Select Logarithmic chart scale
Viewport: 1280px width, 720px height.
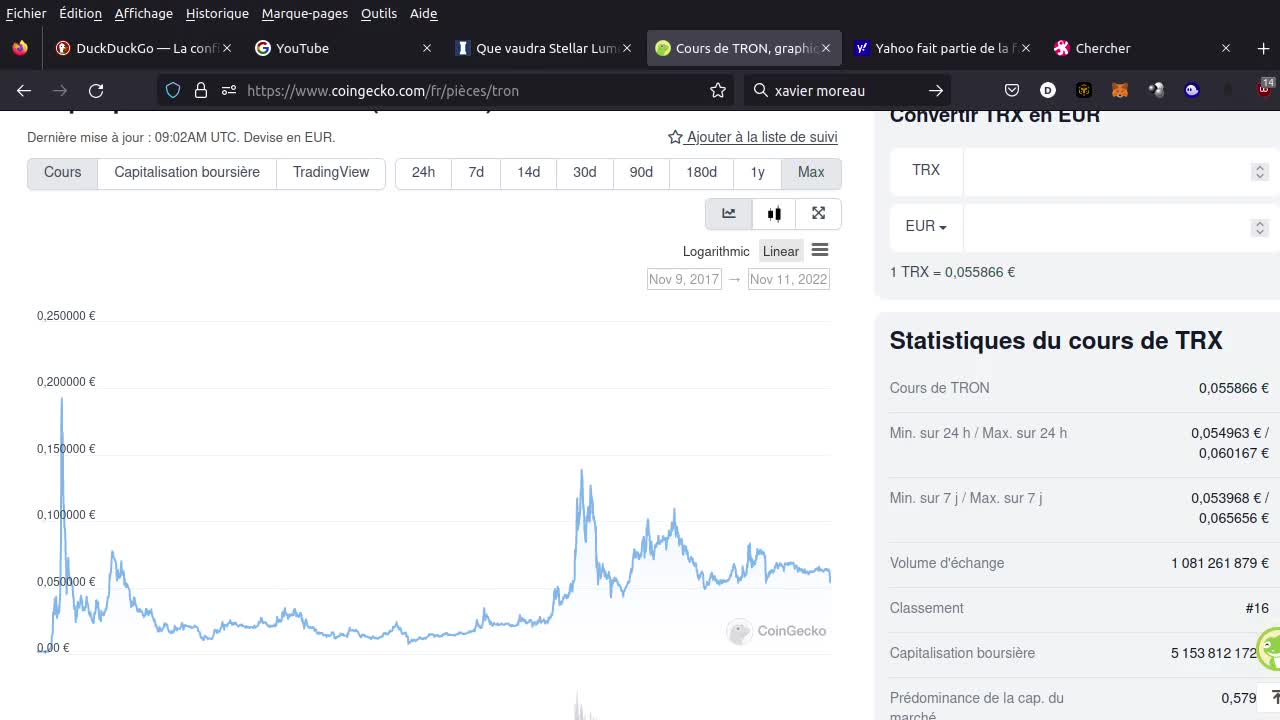(716, 251)
